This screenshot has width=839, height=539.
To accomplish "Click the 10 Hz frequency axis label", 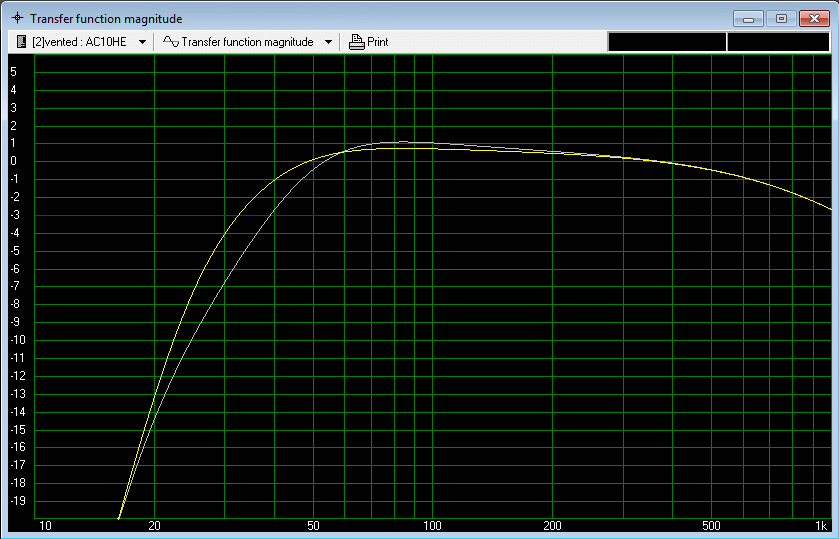I will coord(45,526).
